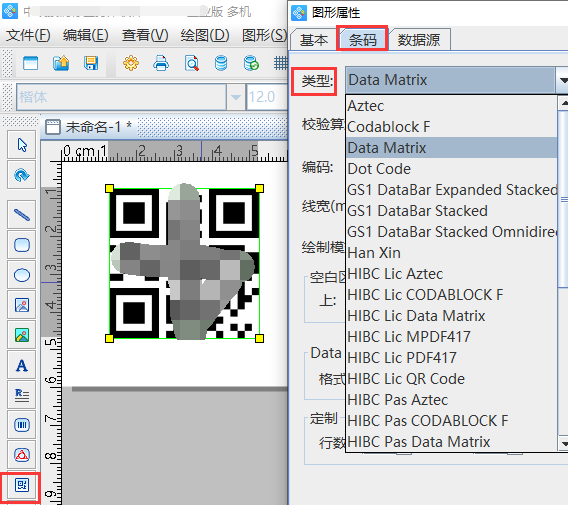Choose GS1 DataBar Expanded Stacked
Viewport: 568px width, 505px height.
click(x=451, y=190)
